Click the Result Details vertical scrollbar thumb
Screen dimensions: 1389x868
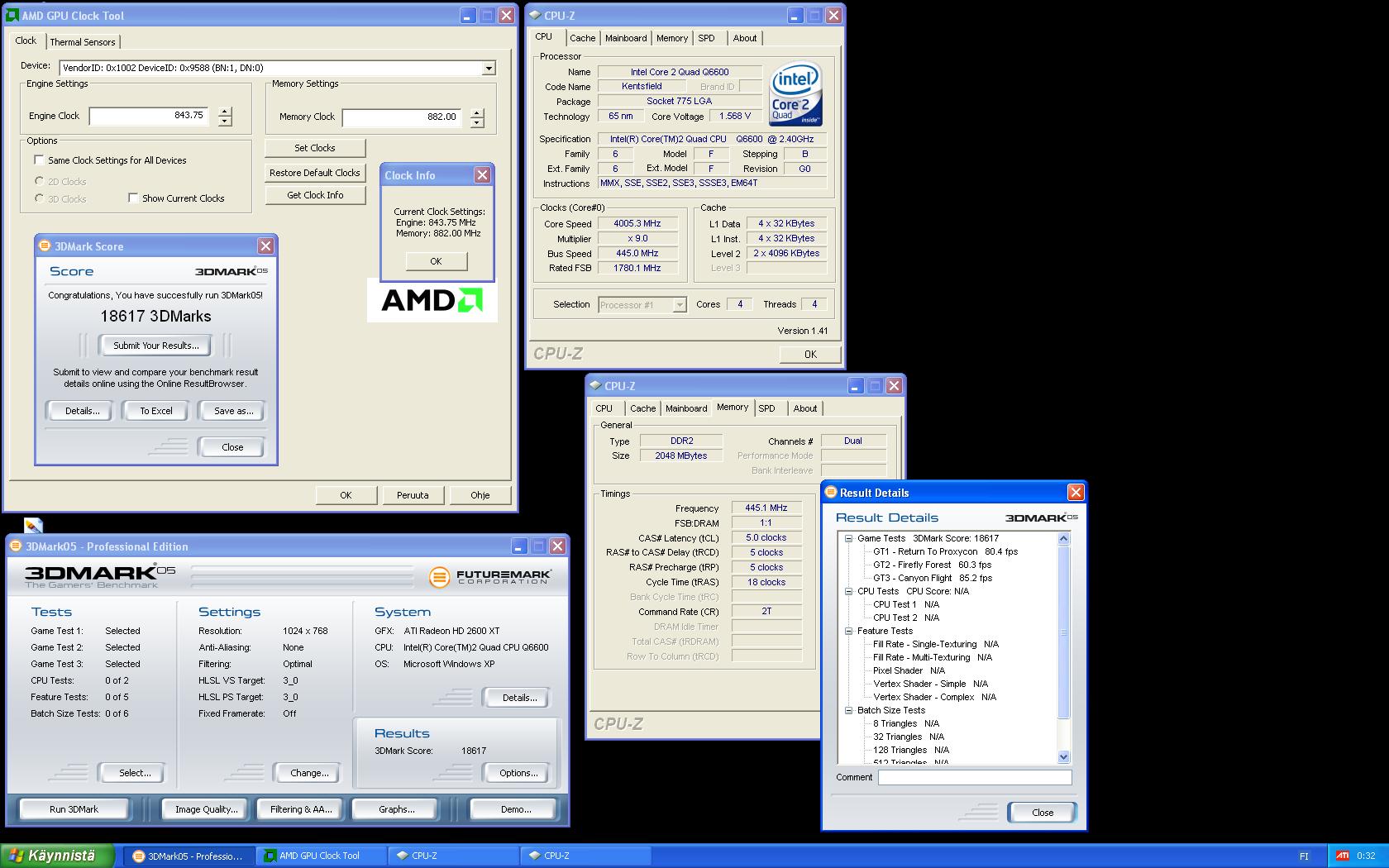pyautogui.click(x=1064, y=632)
